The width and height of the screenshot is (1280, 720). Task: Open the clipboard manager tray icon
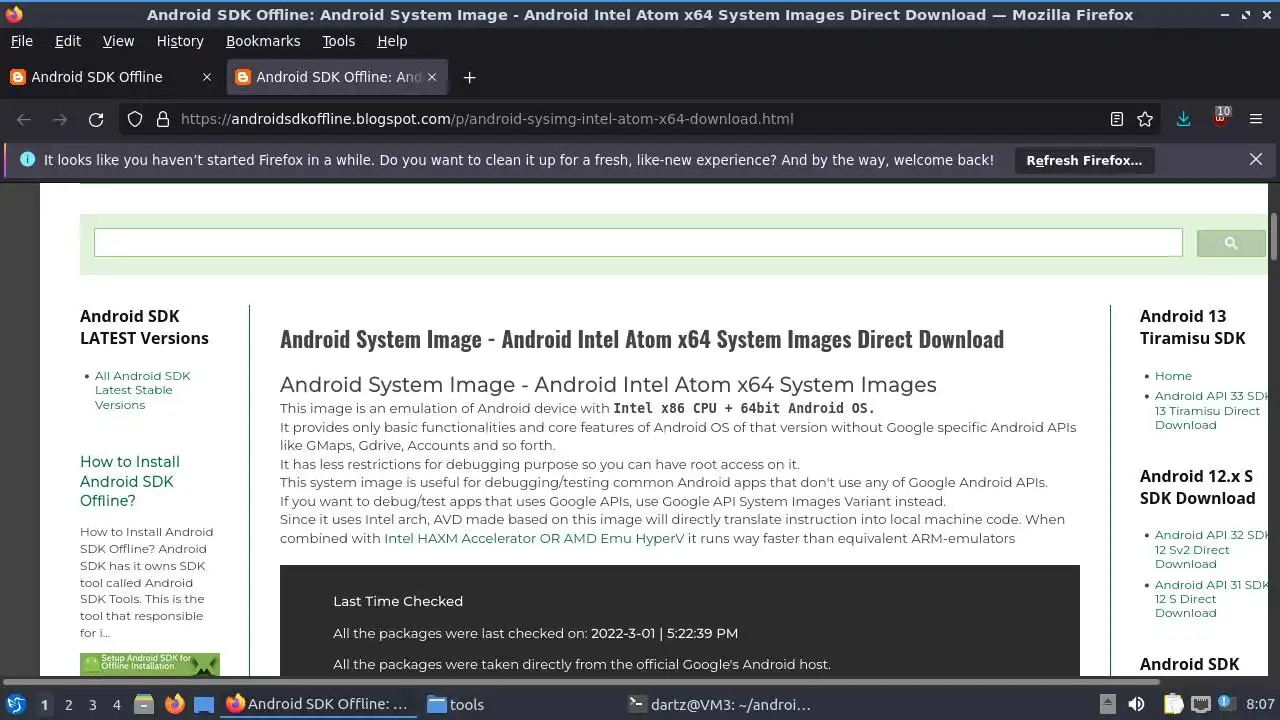coord(1173,704)
